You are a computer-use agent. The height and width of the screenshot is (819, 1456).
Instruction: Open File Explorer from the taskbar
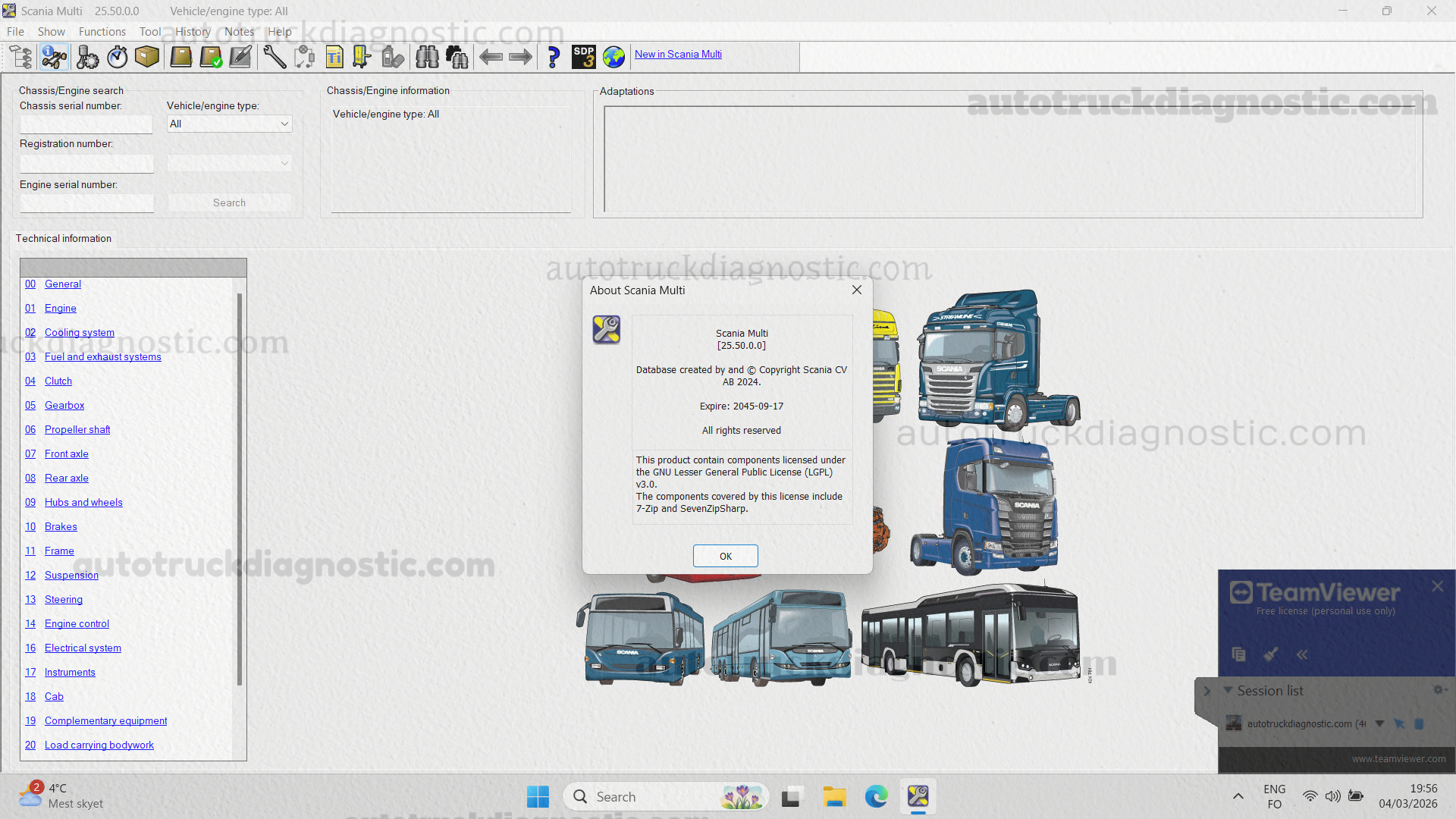[834, 797]
